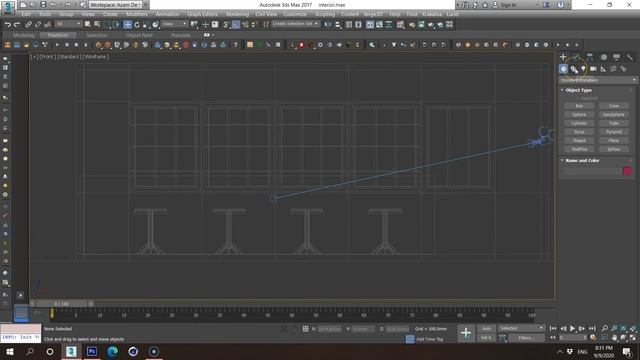
Task: Click the Zoom viewport navigation icon
Action: pyautogui.click(x=604, y=328)
